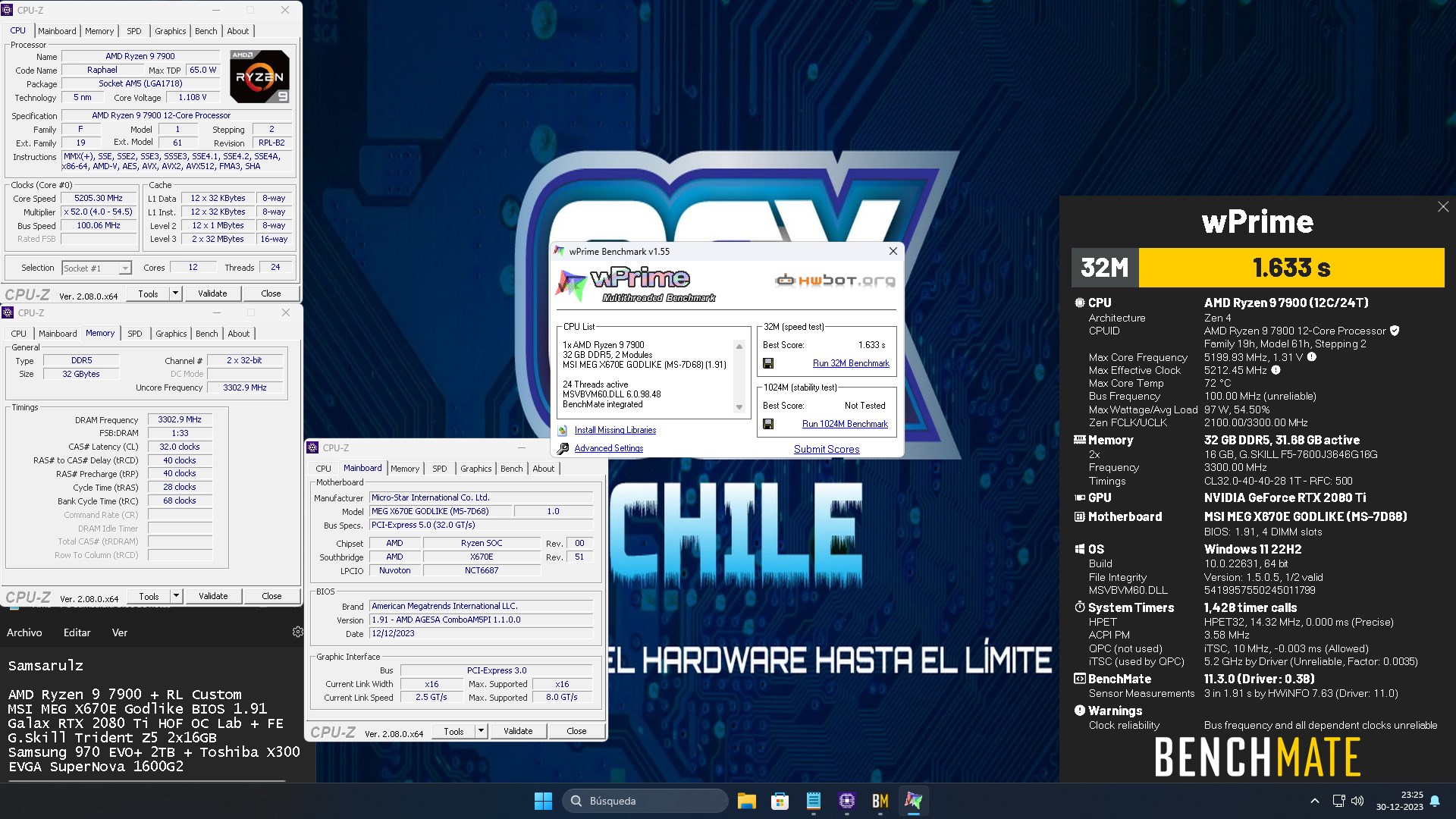Open About tab in CPU-Z Memory window
The height and width of the screenshot is (819, 1456).
(x=239, y=334)
